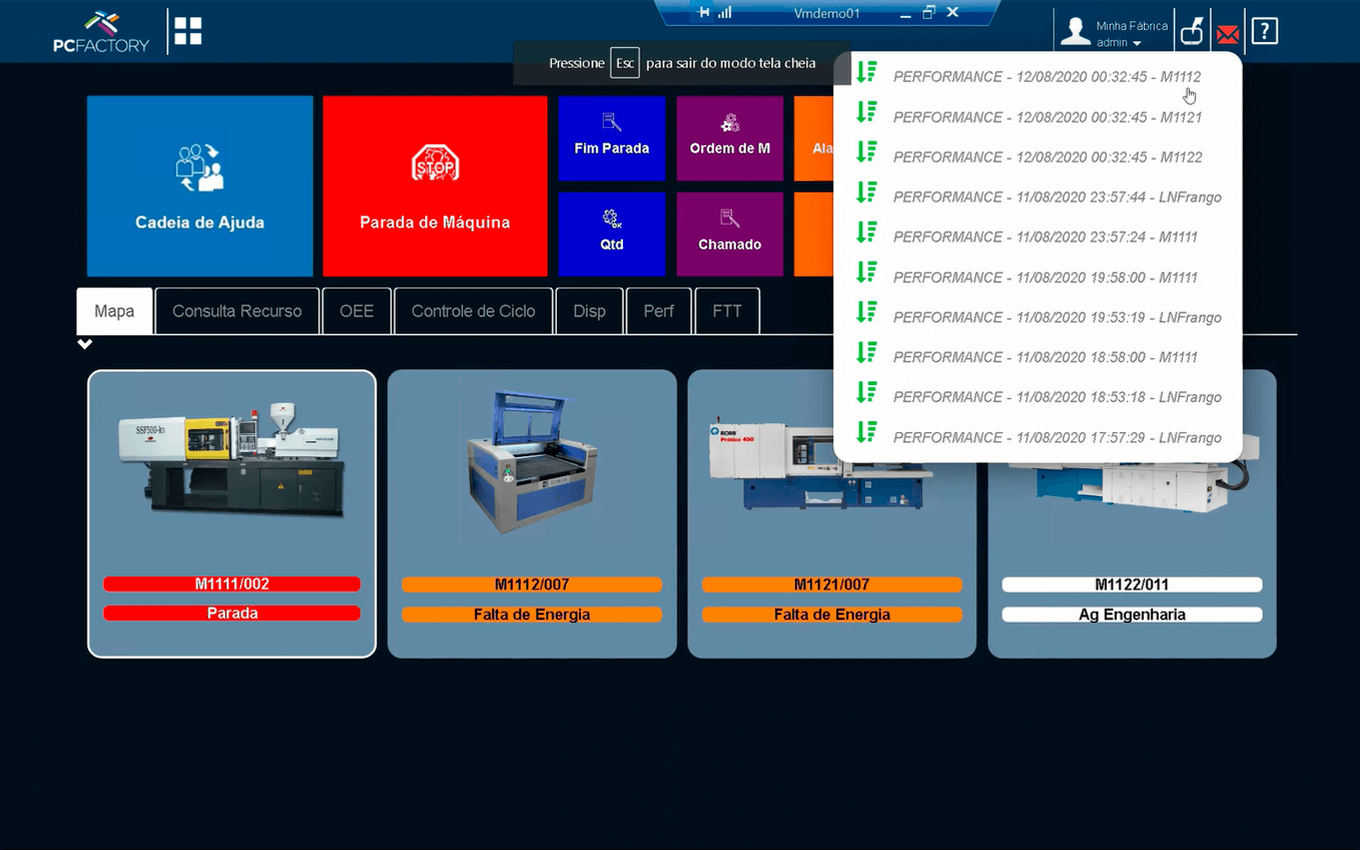Click the Qtd tile
Image resolution: width=1360 pixels, height=850 pixels.
click(x=612, y=234)
